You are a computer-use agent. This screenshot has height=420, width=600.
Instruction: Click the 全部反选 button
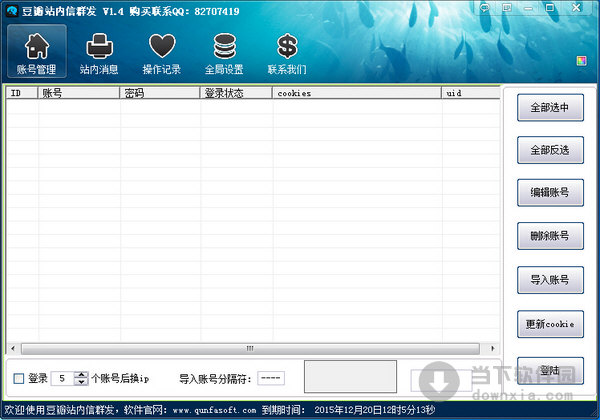(x=550, y=150)
